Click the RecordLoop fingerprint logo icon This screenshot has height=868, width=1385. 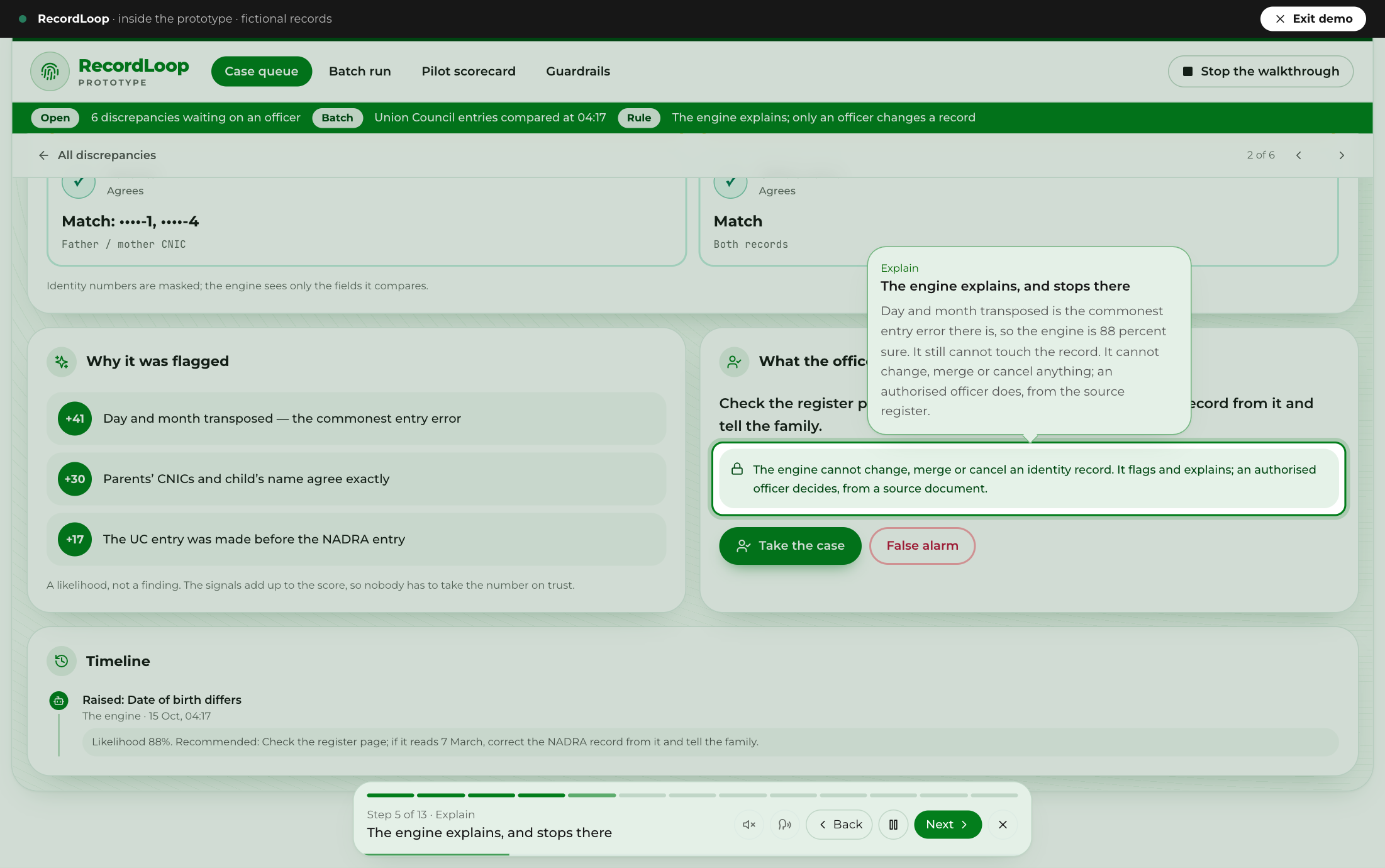[x=50, y=71]
